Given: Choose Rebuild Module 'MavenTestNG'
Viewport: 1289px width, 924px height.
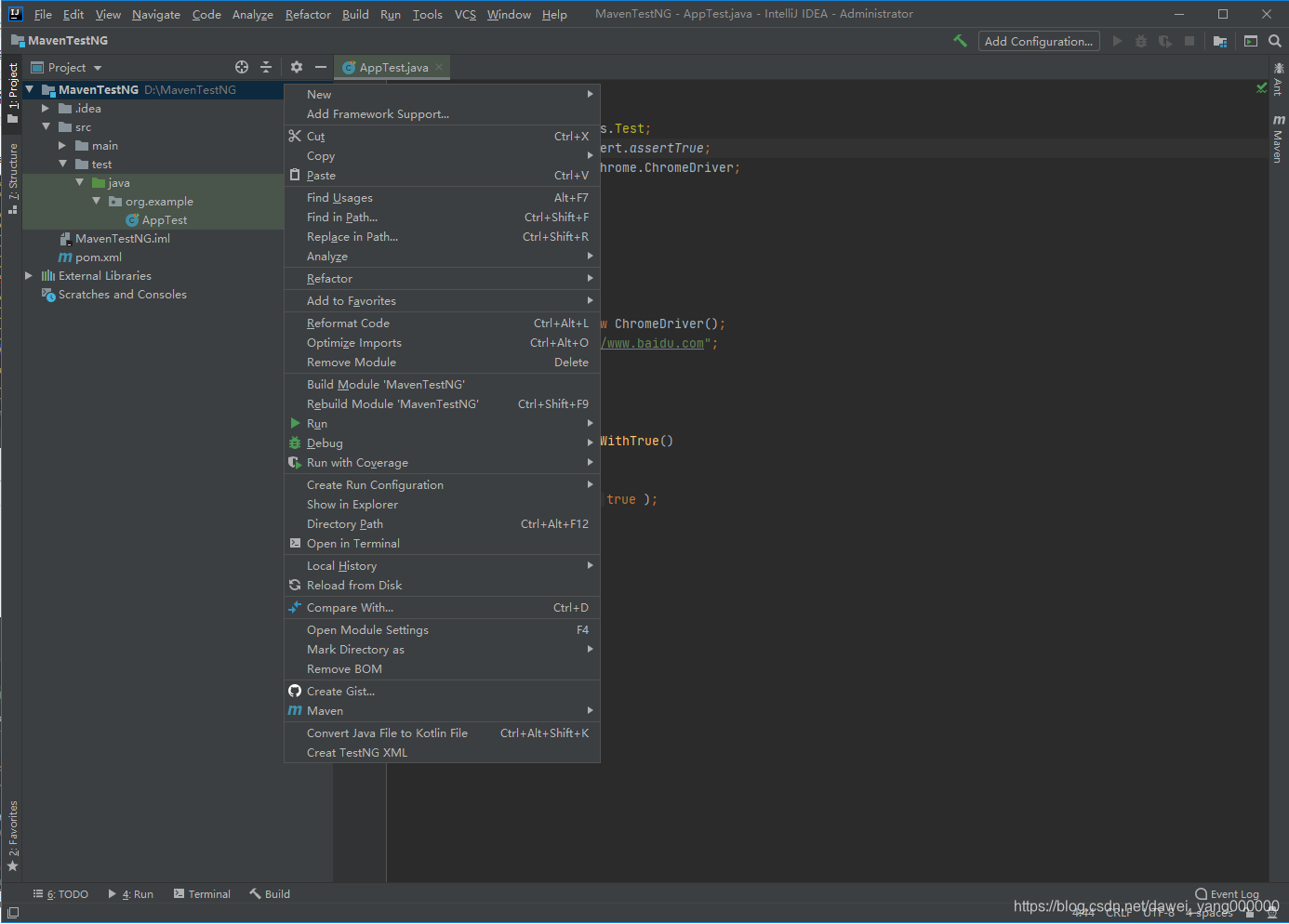Looking at the screenshot, I should [x=442, y=403].
